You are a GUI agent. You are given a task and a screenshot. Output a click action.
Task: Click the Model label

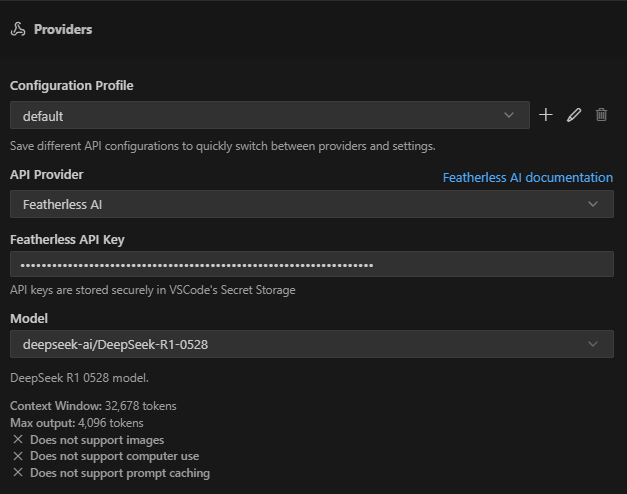(x=29, y=318)
